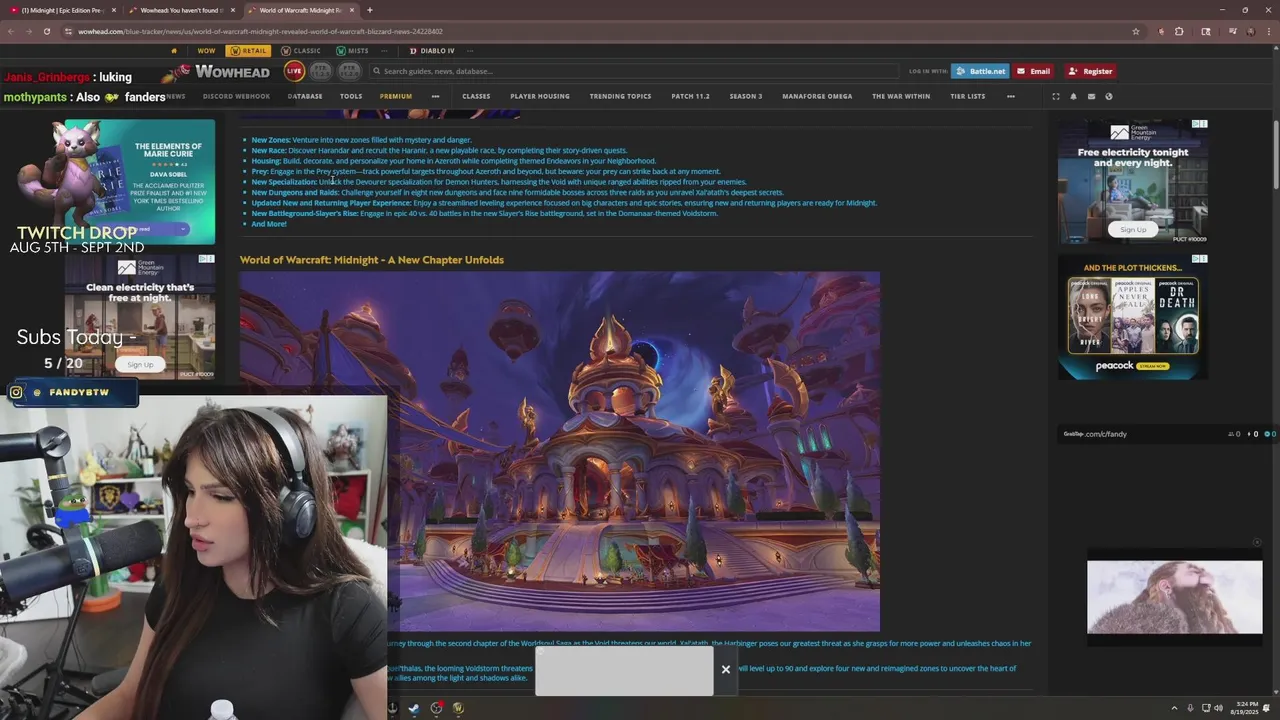This screenshot has height=720, width=1280.
Task: Click the 'New Zones:' link
Action: click(271, 140)
